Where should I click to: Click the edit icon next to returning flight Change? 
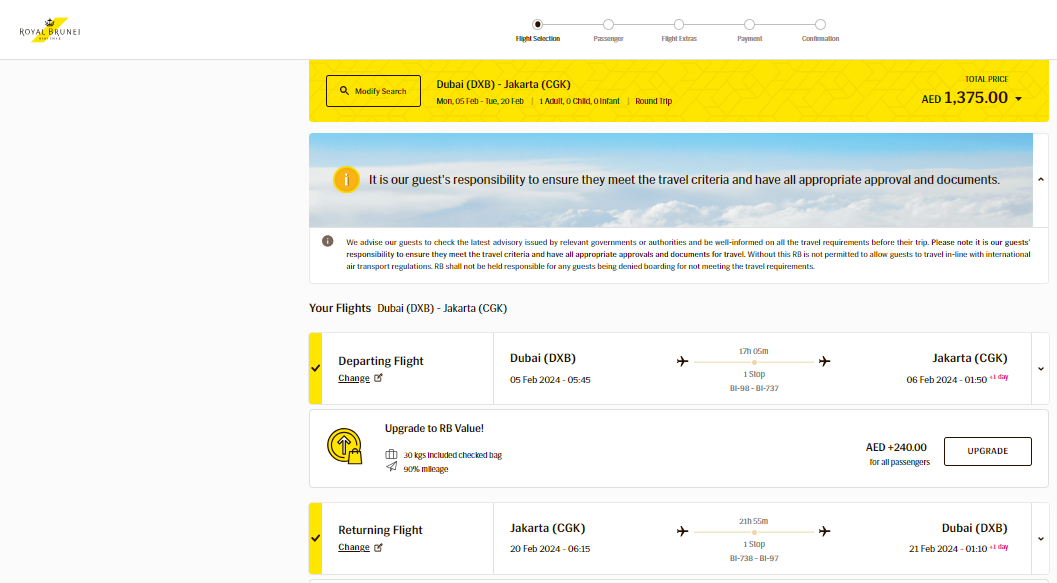[378, 547]
